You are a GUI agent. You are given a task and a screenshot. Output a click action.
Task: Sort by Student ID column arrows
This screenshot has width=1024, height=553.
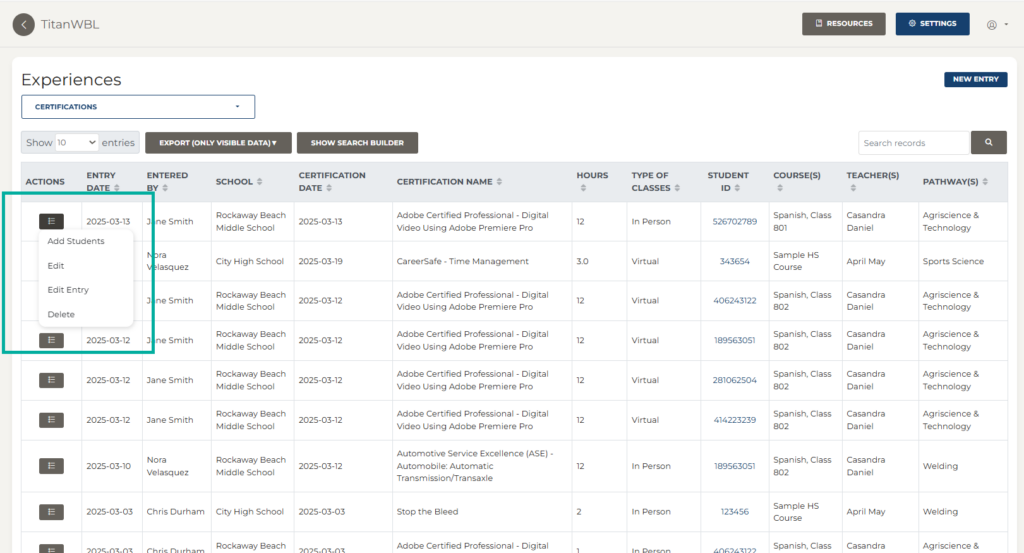(x=737, y=188)
